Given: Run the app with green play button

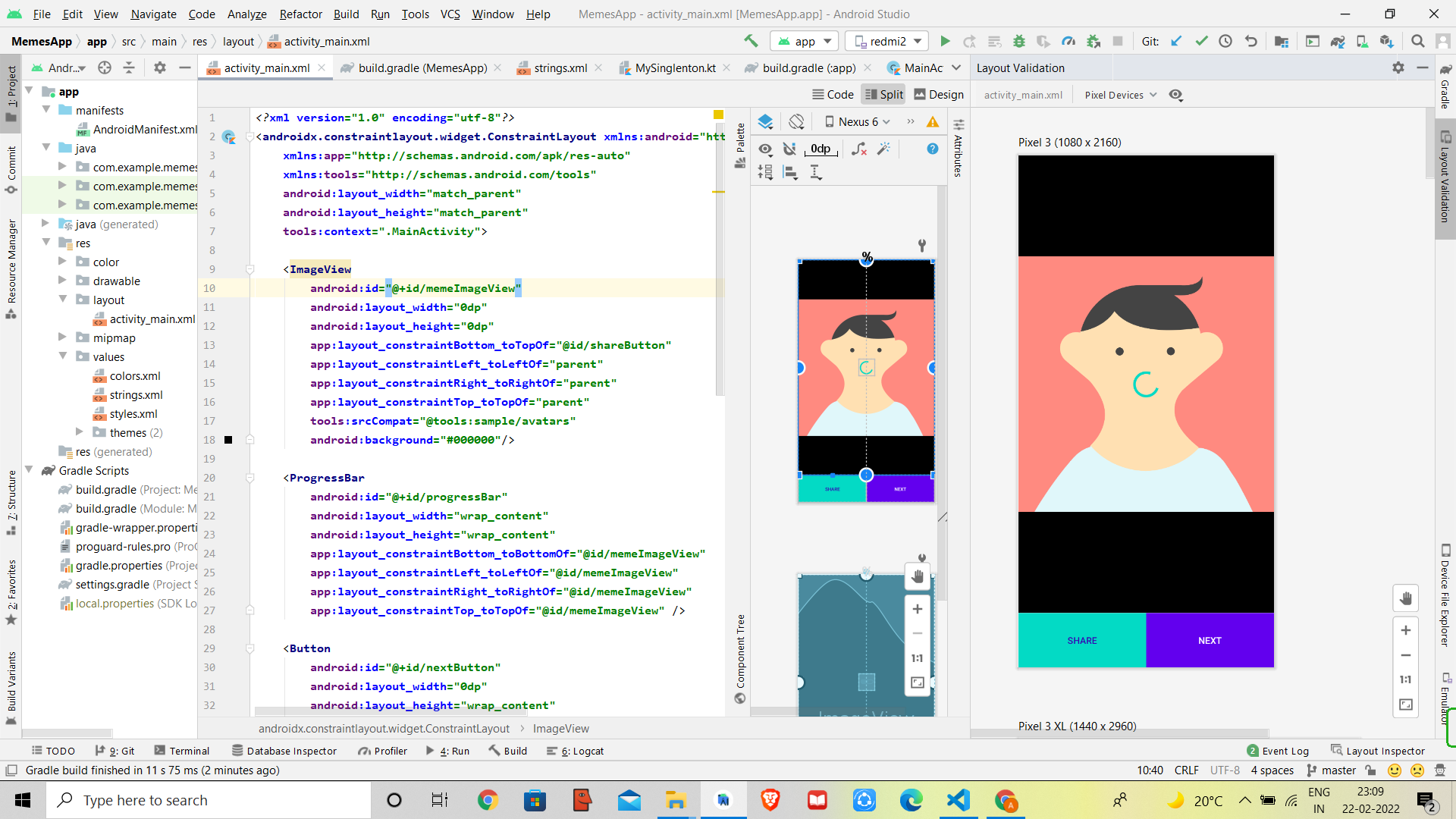Looking at the screenshot, I should (x=945, y=41).
